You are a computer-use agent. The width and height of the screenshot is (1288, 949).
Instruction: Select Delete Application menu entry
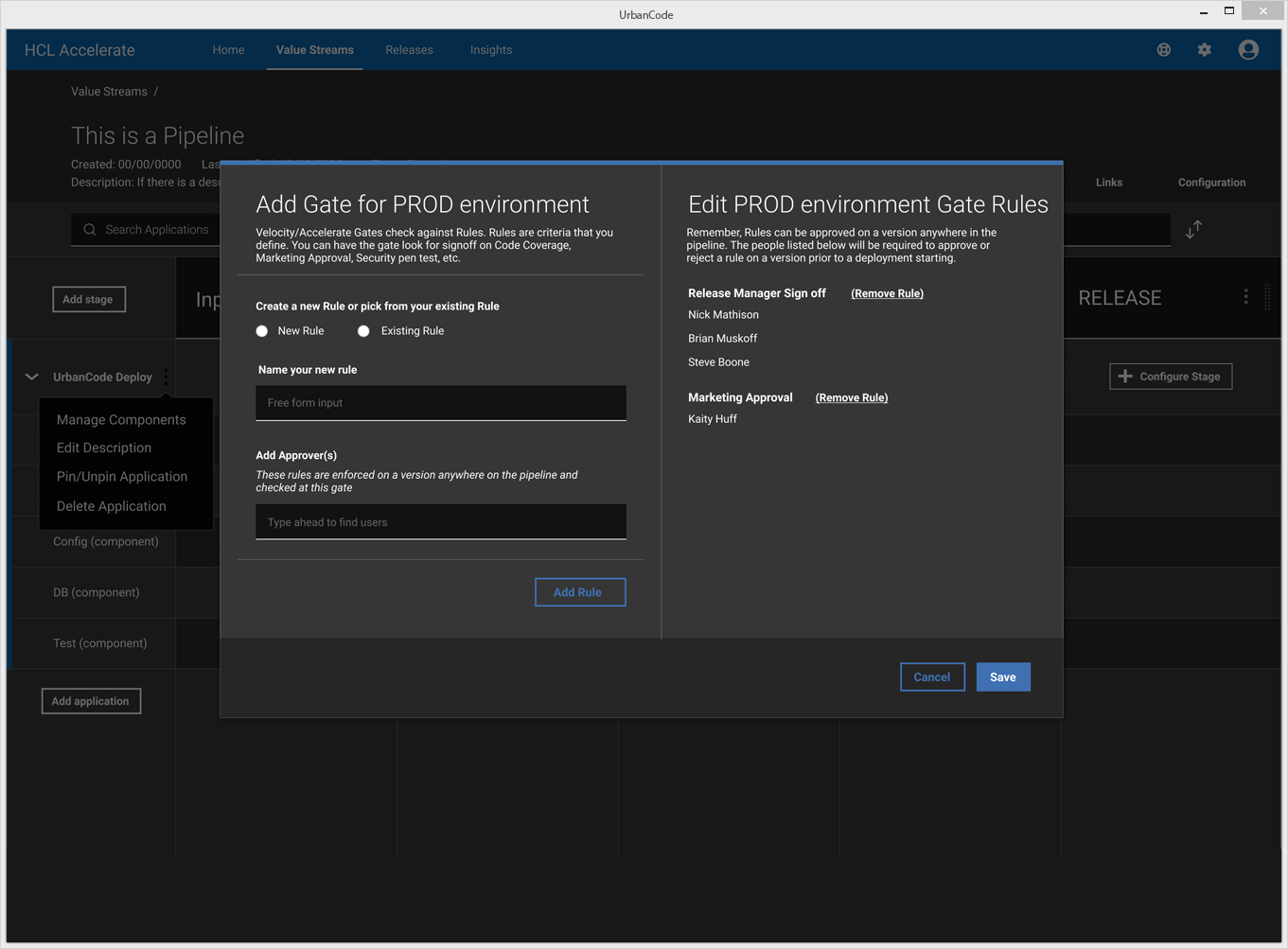click(111, 506)
